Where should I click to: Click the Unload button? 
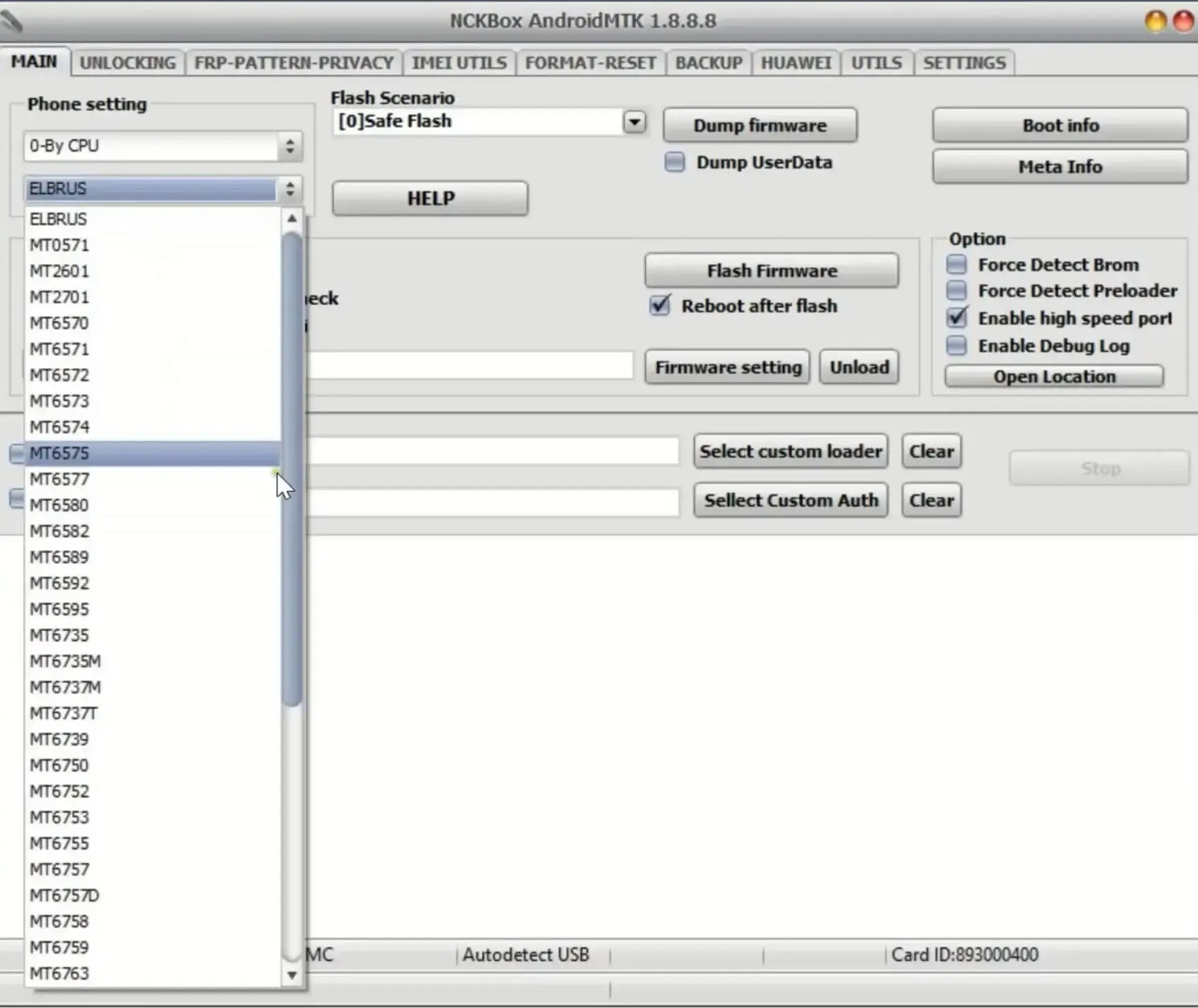tap(859, 367)
